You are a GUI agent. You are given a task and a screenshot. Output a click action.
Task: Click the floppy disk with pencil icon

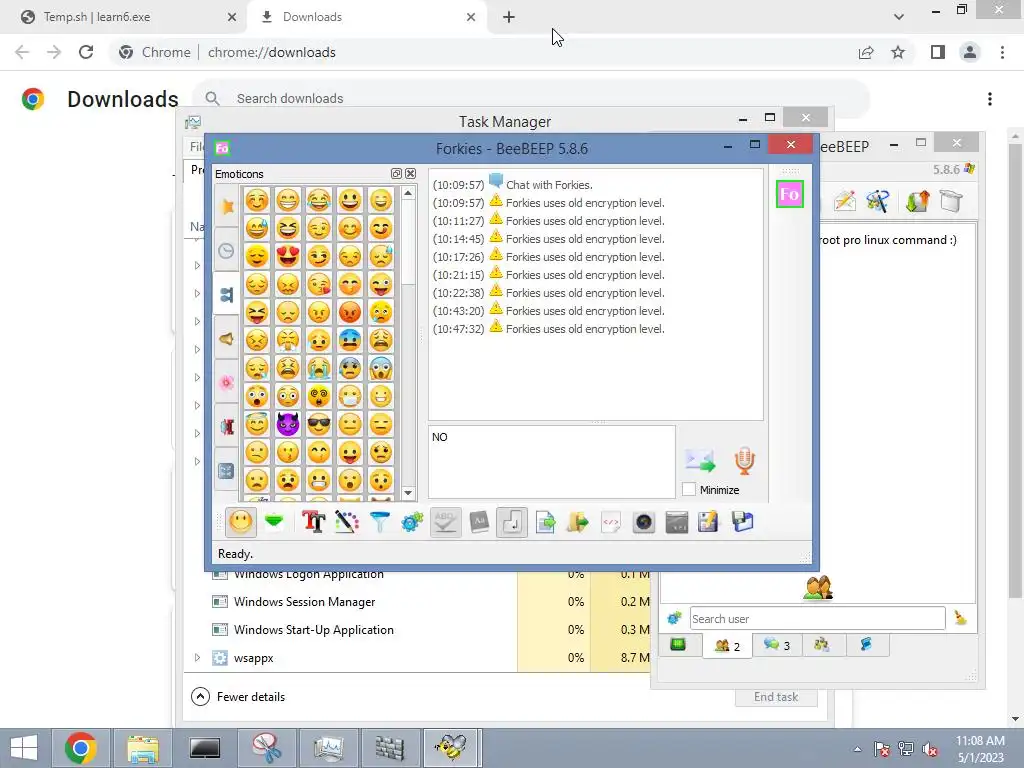[x=709, y=522]
